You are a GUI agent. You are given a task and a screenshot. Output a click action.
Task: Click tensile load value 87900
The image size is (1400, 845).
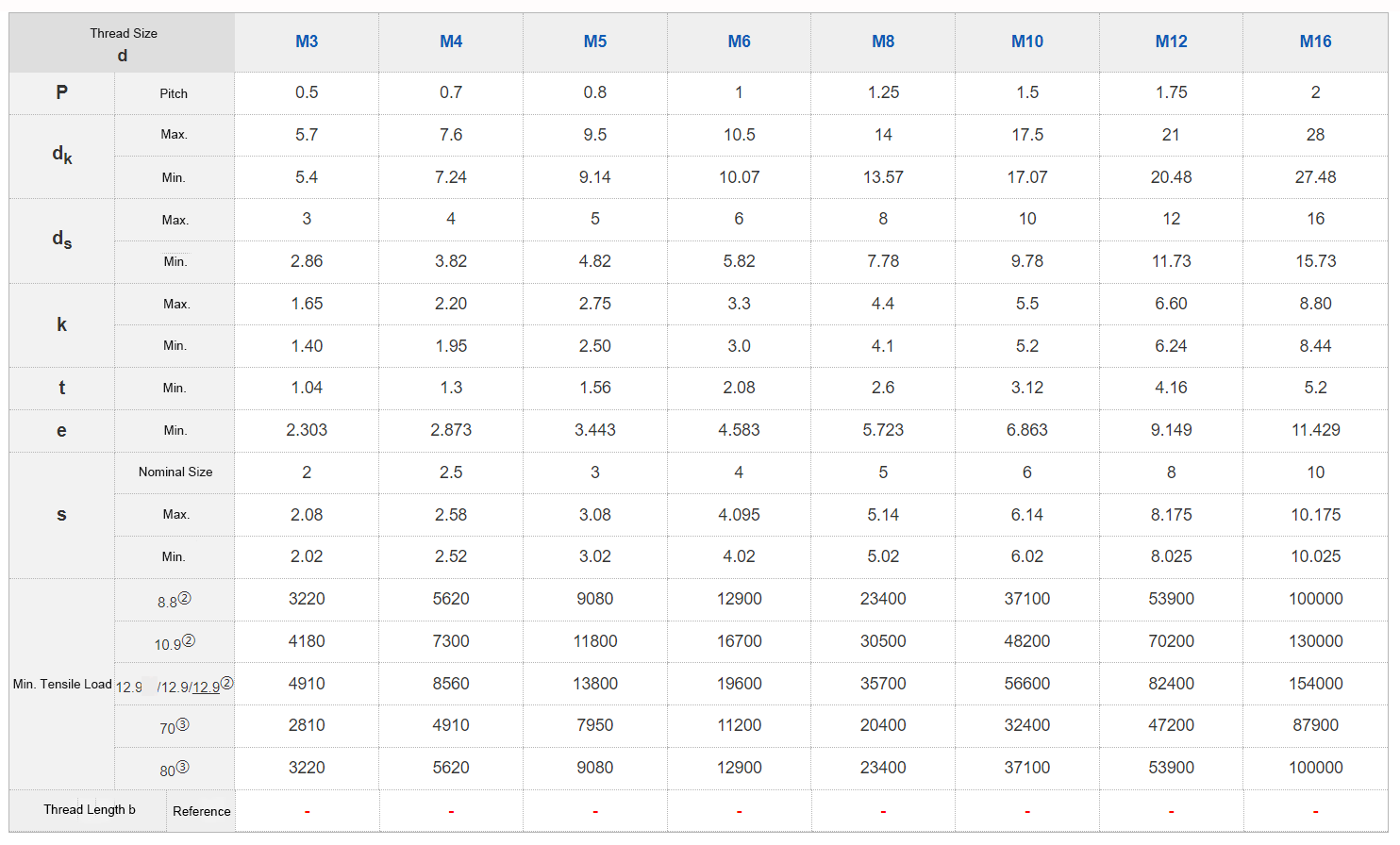point(1315,725)
